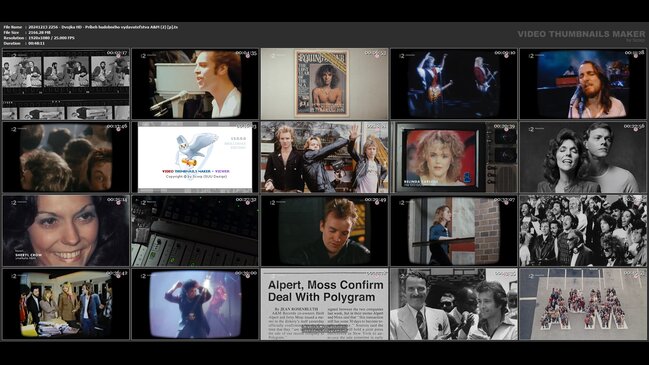The width and height of the screenshot is (649, 365).
Task: Select the three blond men posing thumbnail
Action: 324,157
